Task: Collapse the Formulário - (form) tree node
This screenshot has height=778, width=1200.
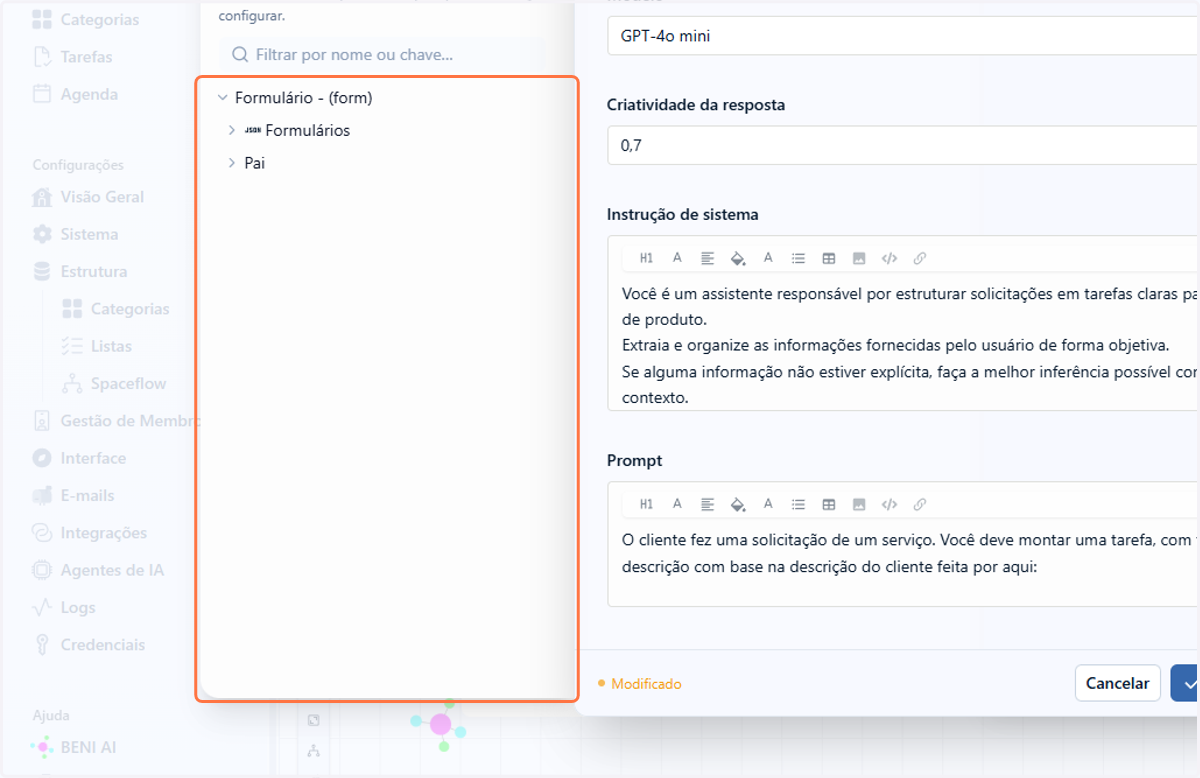Action: coord(222,98)
